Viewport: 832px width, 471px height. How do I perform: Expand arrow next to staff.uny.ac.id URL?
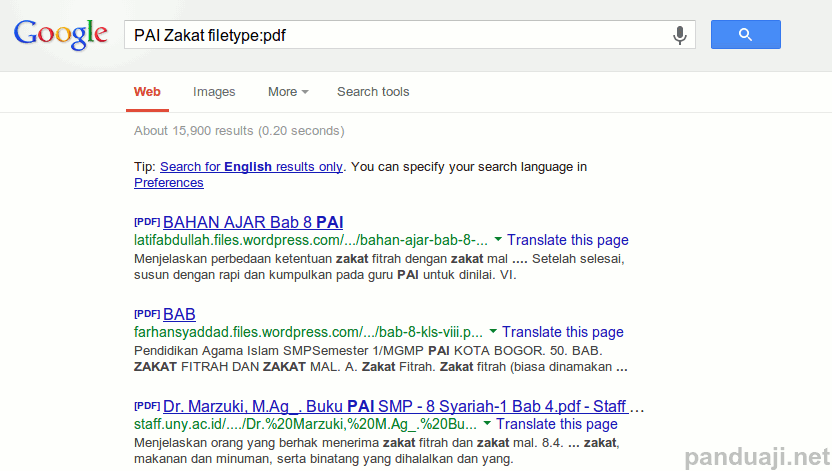(x=487, y=423)
